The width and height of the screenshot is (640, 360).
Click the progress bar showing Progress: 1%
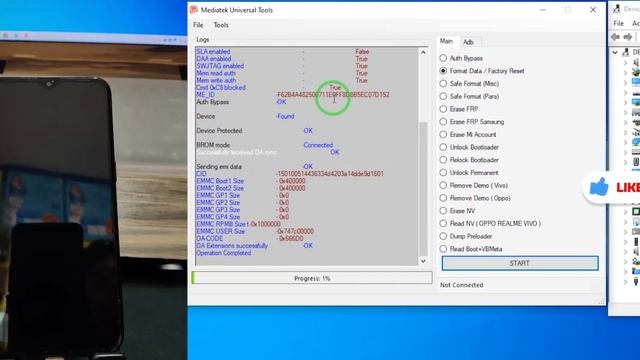pos(312,278)
